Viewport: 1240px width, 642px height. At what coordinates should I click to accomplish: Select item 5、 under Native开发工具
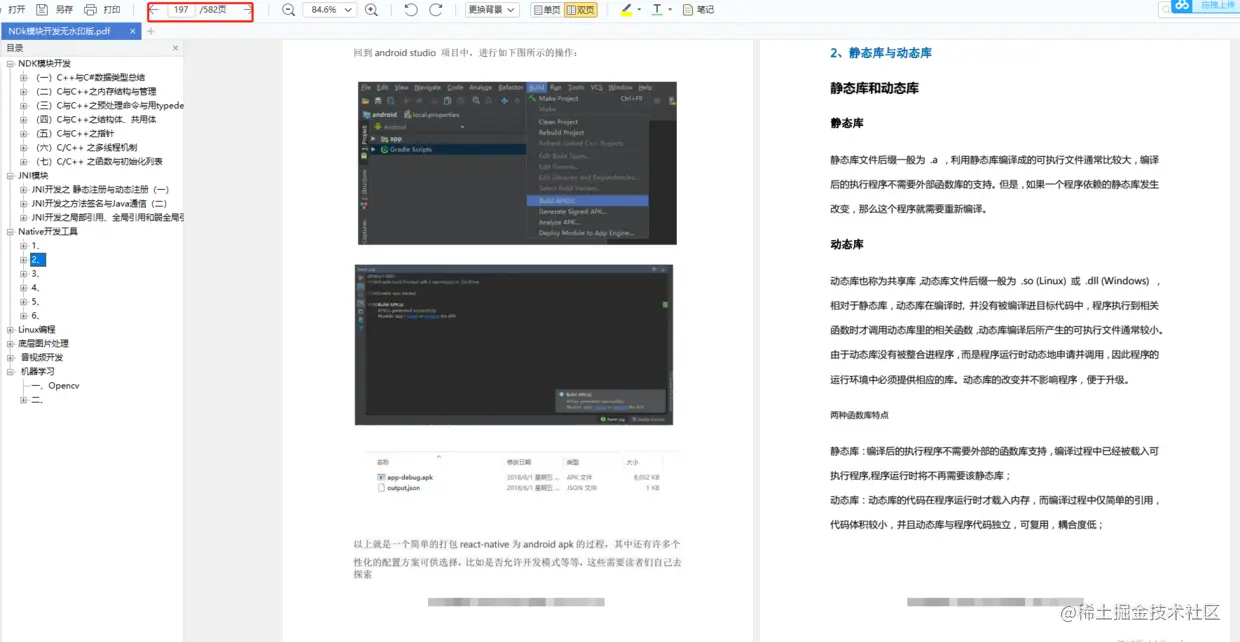(36, 301)
